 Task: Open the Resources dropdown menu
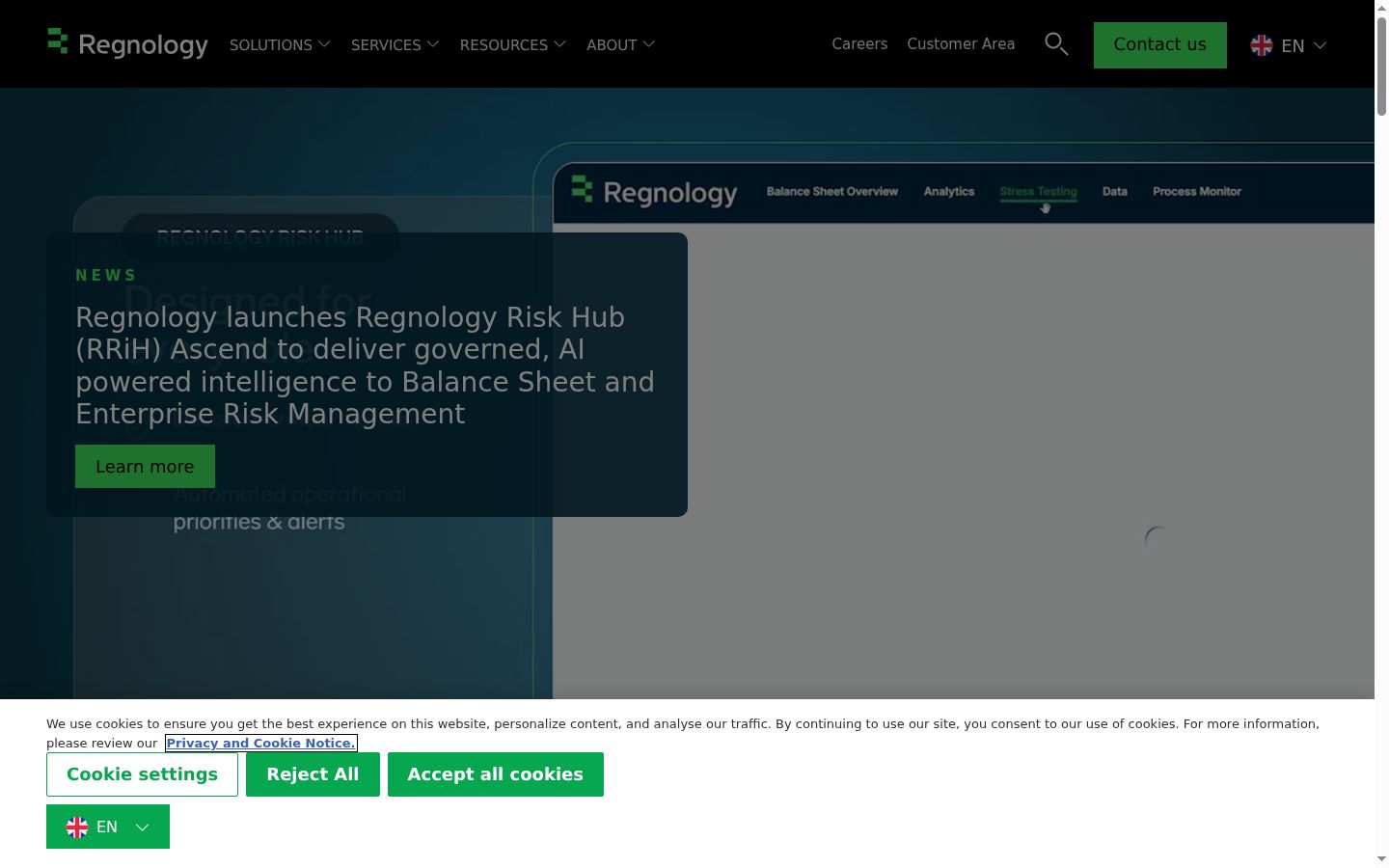coord(513,44)
